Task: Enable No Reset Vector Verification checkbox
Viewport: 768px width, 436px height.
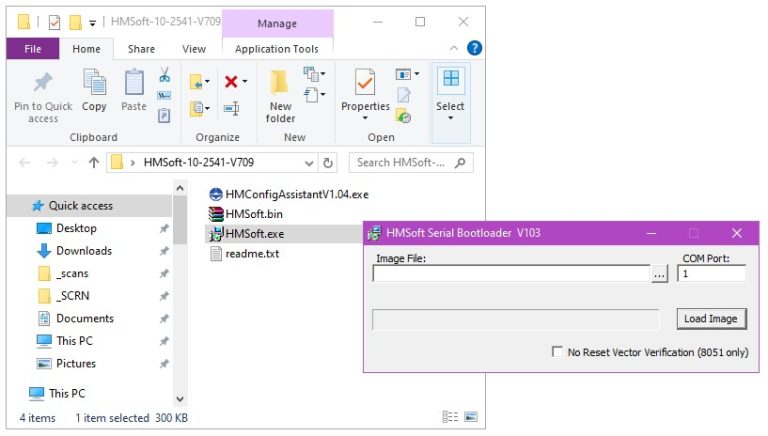Action: click(x=557, y=352)
